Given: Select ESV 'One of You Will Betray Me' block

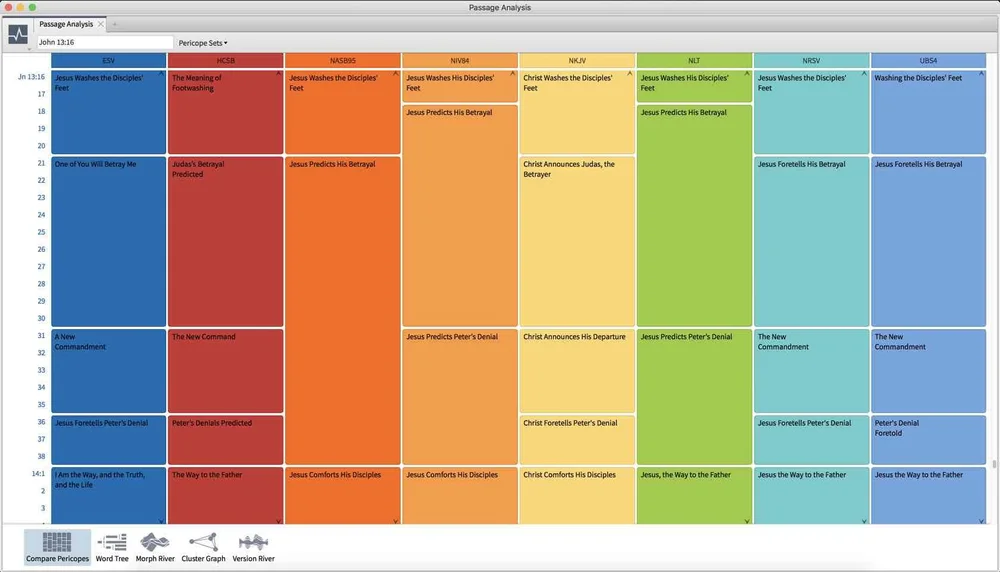Looking at the screenshot, I should click(108, 242).
